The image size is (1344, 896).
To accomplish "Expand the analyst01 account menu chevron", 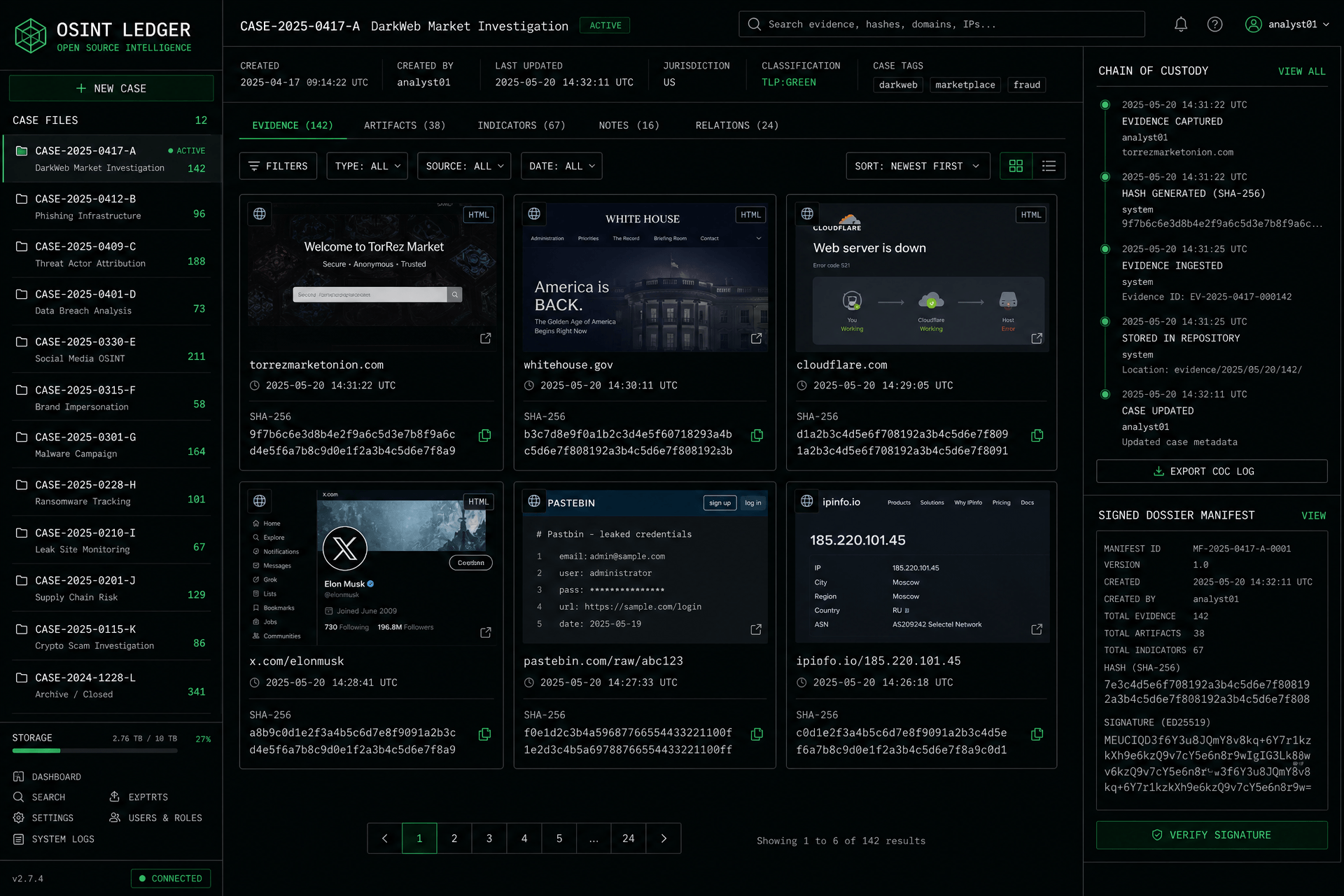I will coord(1326,24).
